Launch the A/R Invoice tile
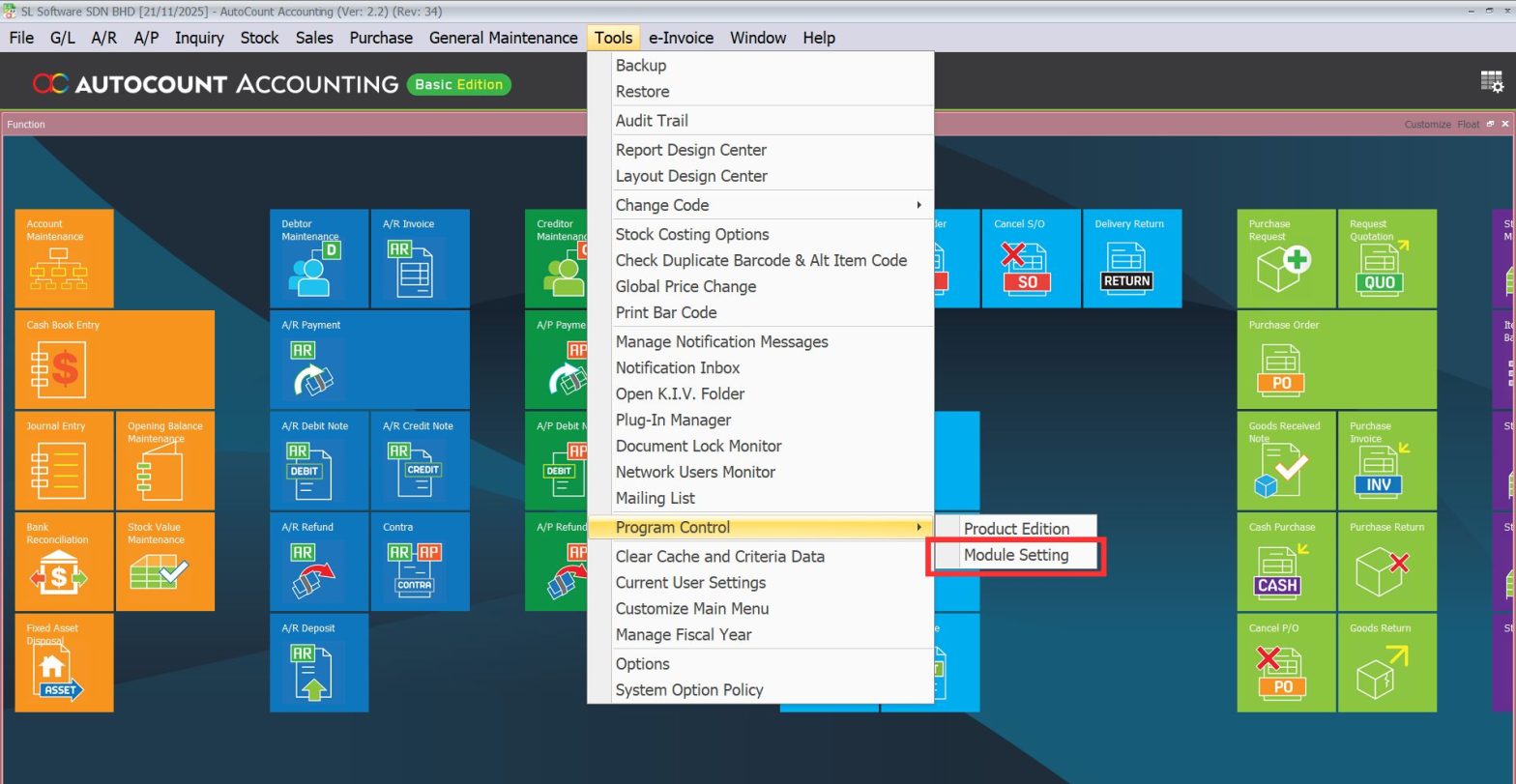1516x784 pixels. 421,258
